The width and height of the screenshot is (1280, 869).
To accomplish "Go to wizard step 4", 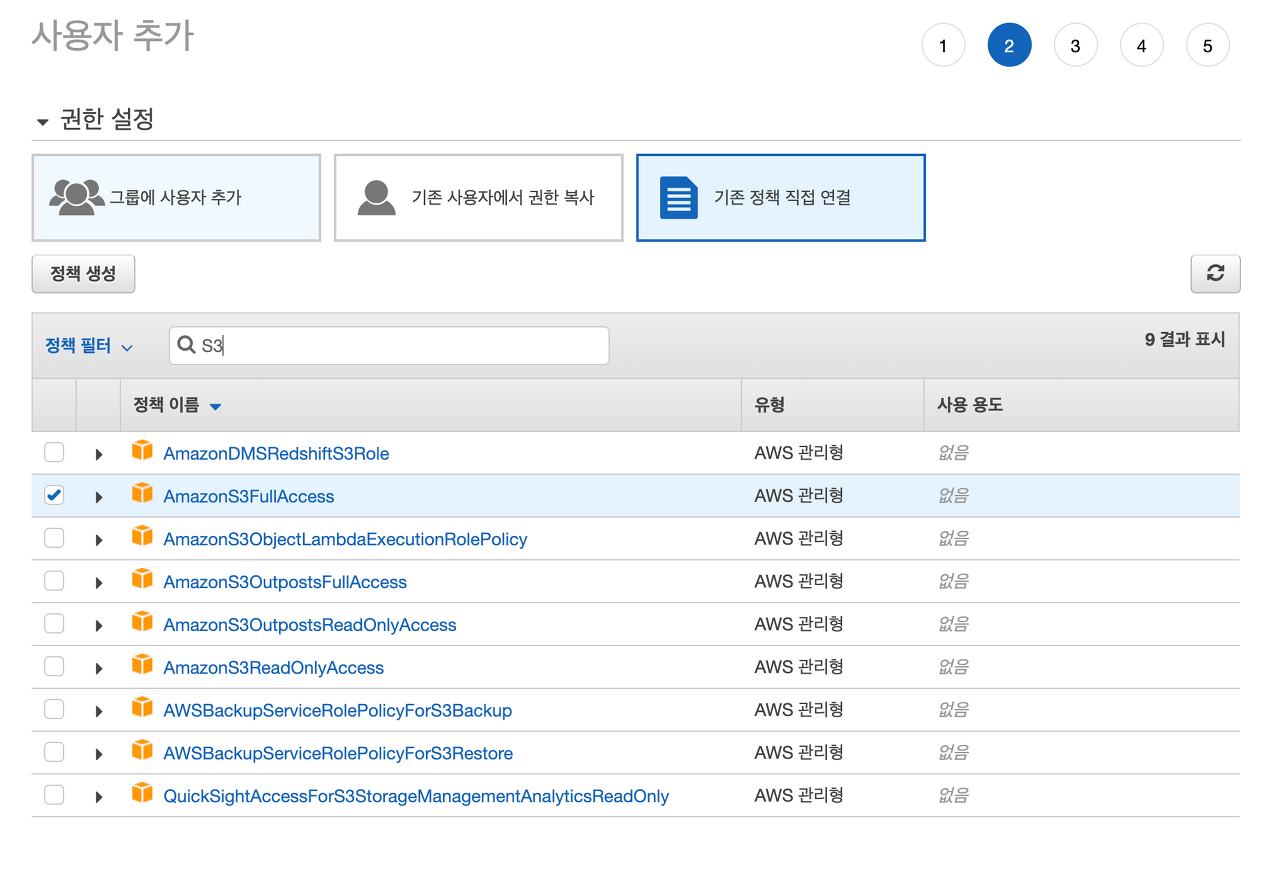I will coord(1141,45).
